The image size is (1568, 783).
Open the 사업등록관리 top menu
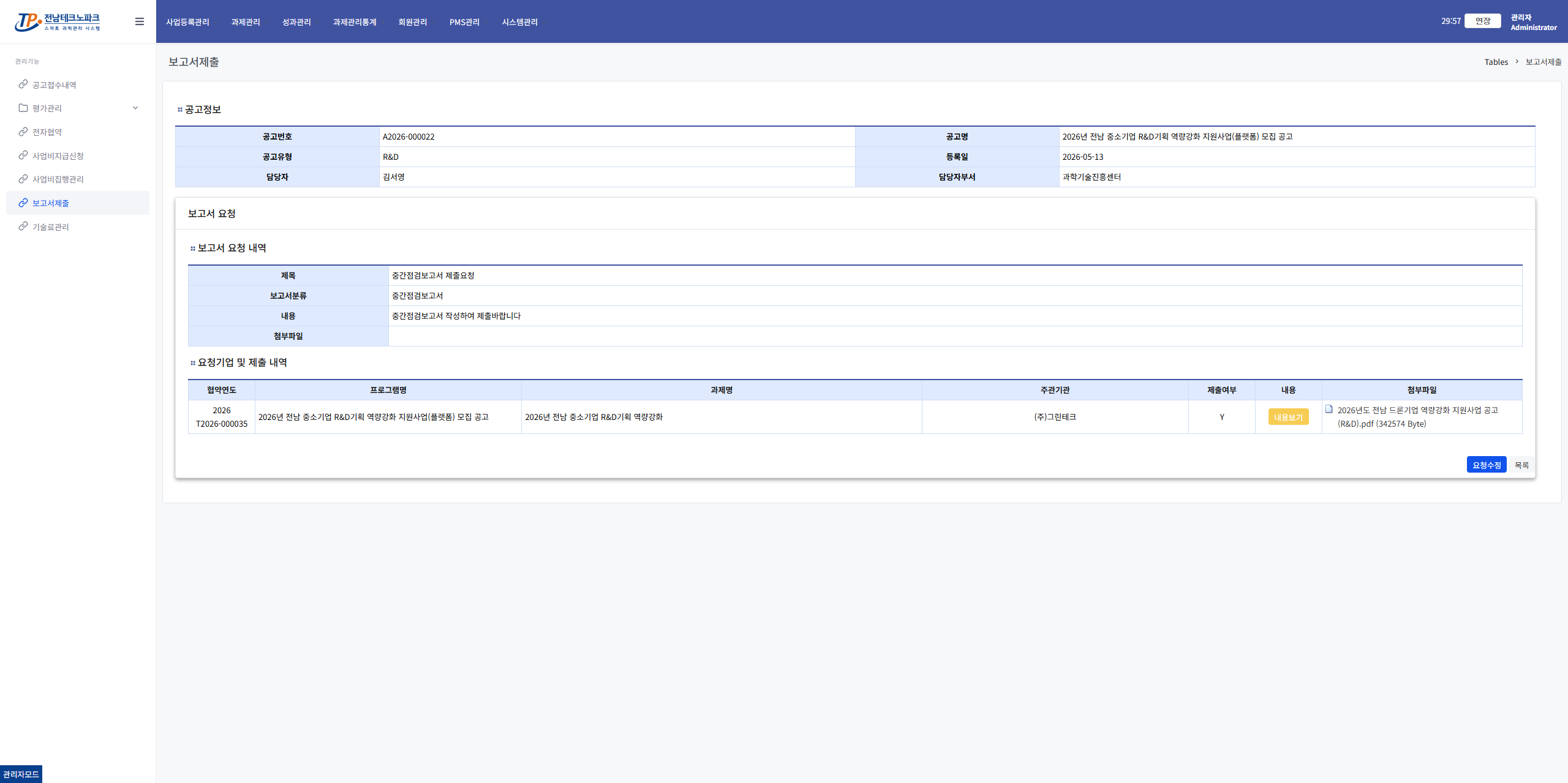point(187,22)
